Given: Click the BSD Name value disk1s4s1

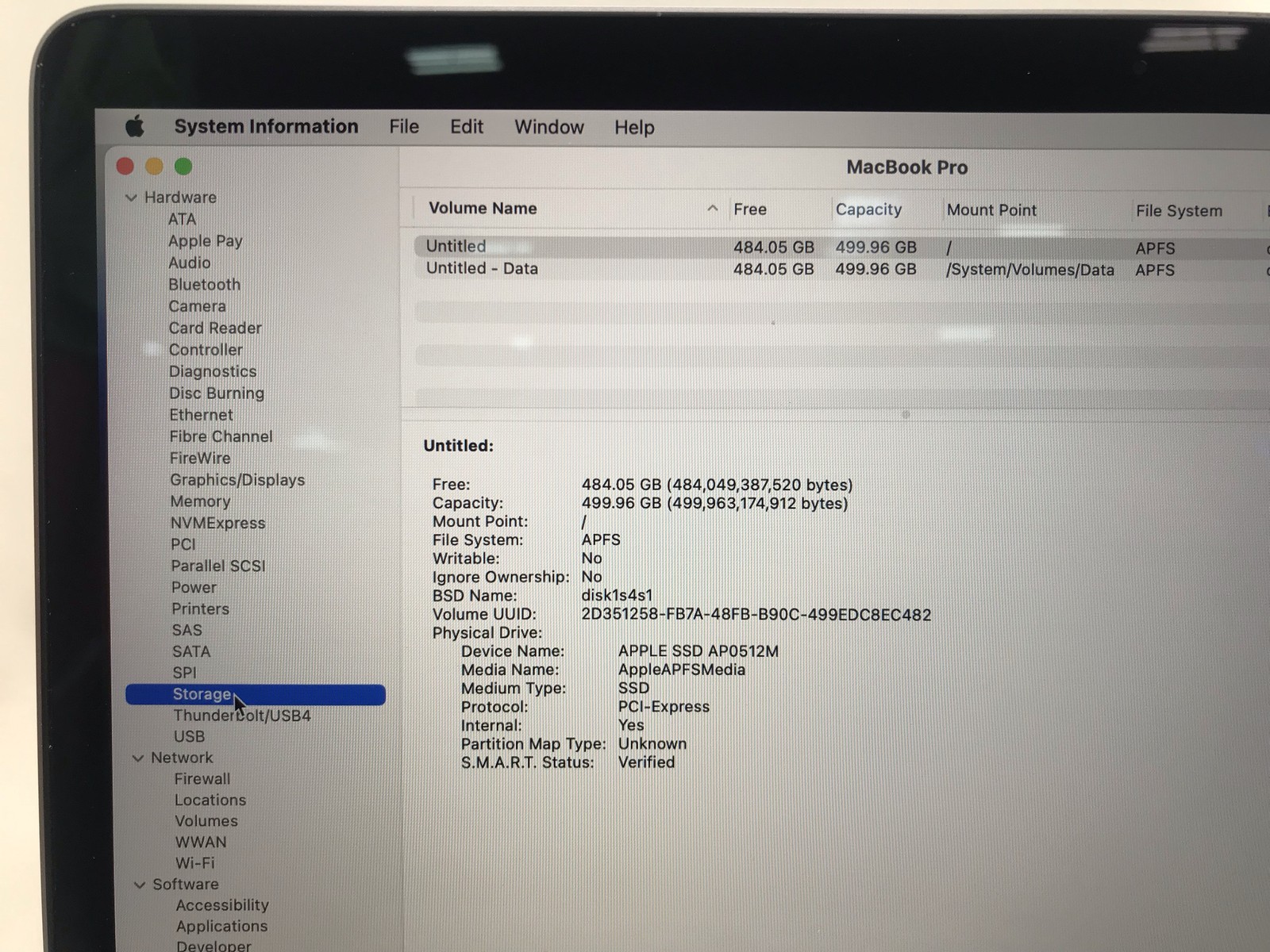Looking at the screenshot, I should [x=617, y=595].
